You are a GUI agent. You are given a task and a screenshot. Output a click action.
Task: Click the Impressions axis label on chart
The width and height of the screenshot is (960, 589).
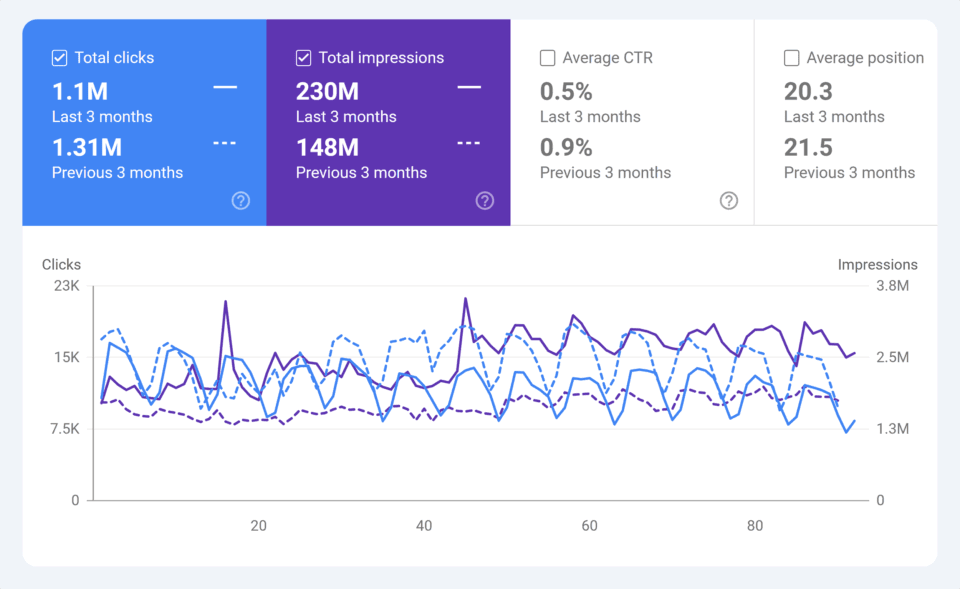click(x=877, y=265)
